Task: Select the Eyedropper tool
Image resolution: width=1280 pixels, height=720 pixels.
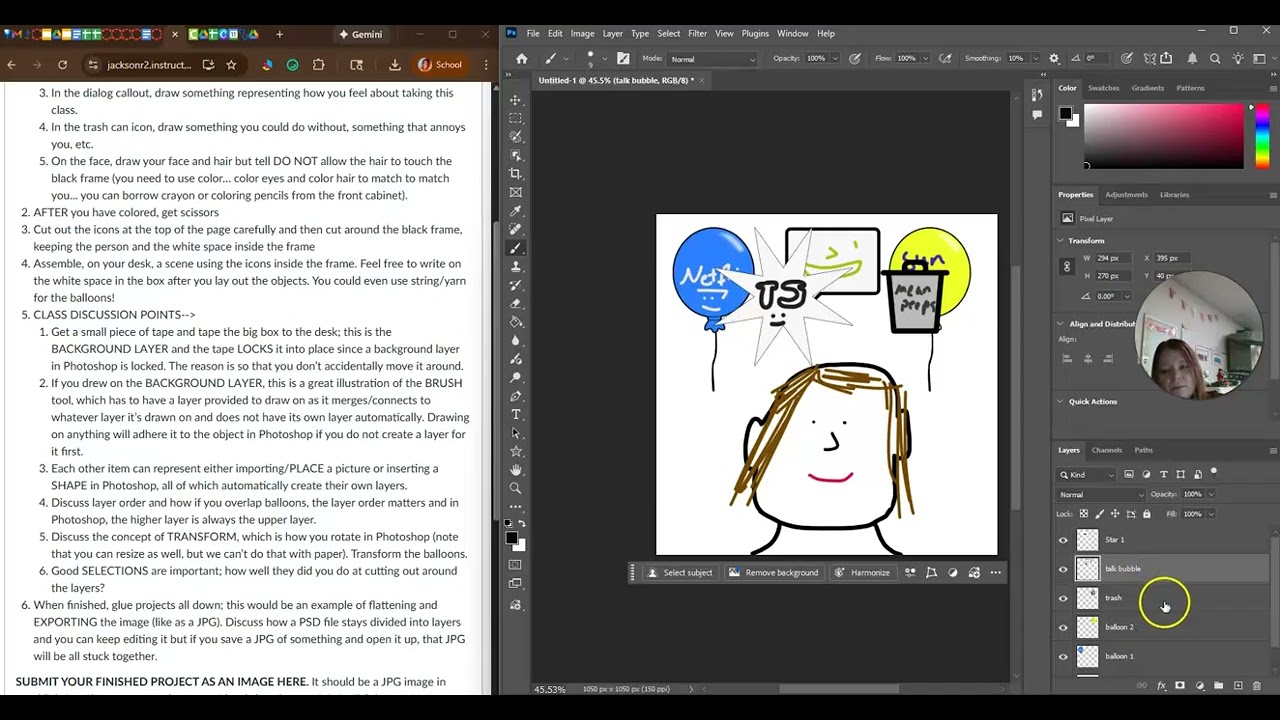Action: click(516, 211)
